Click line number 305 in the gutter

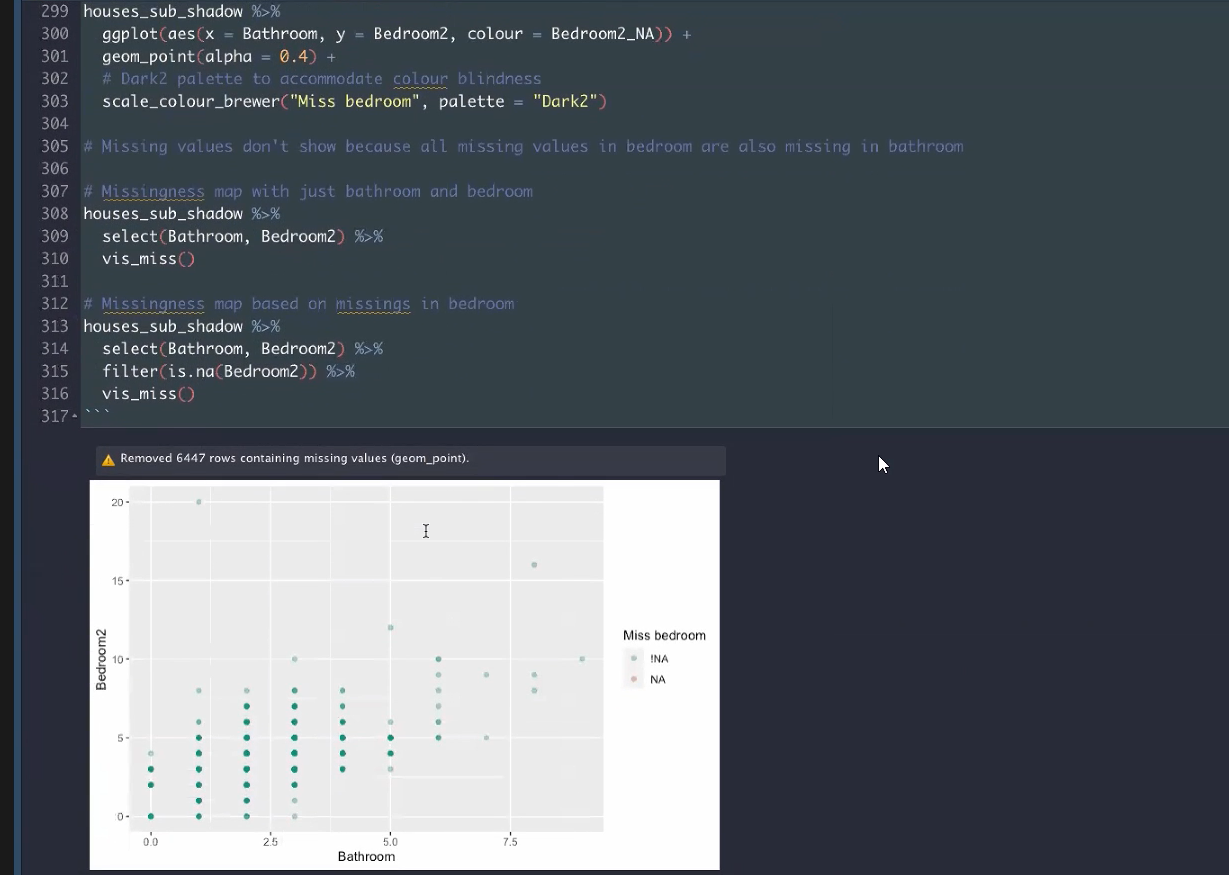click(x=55, y=146)
